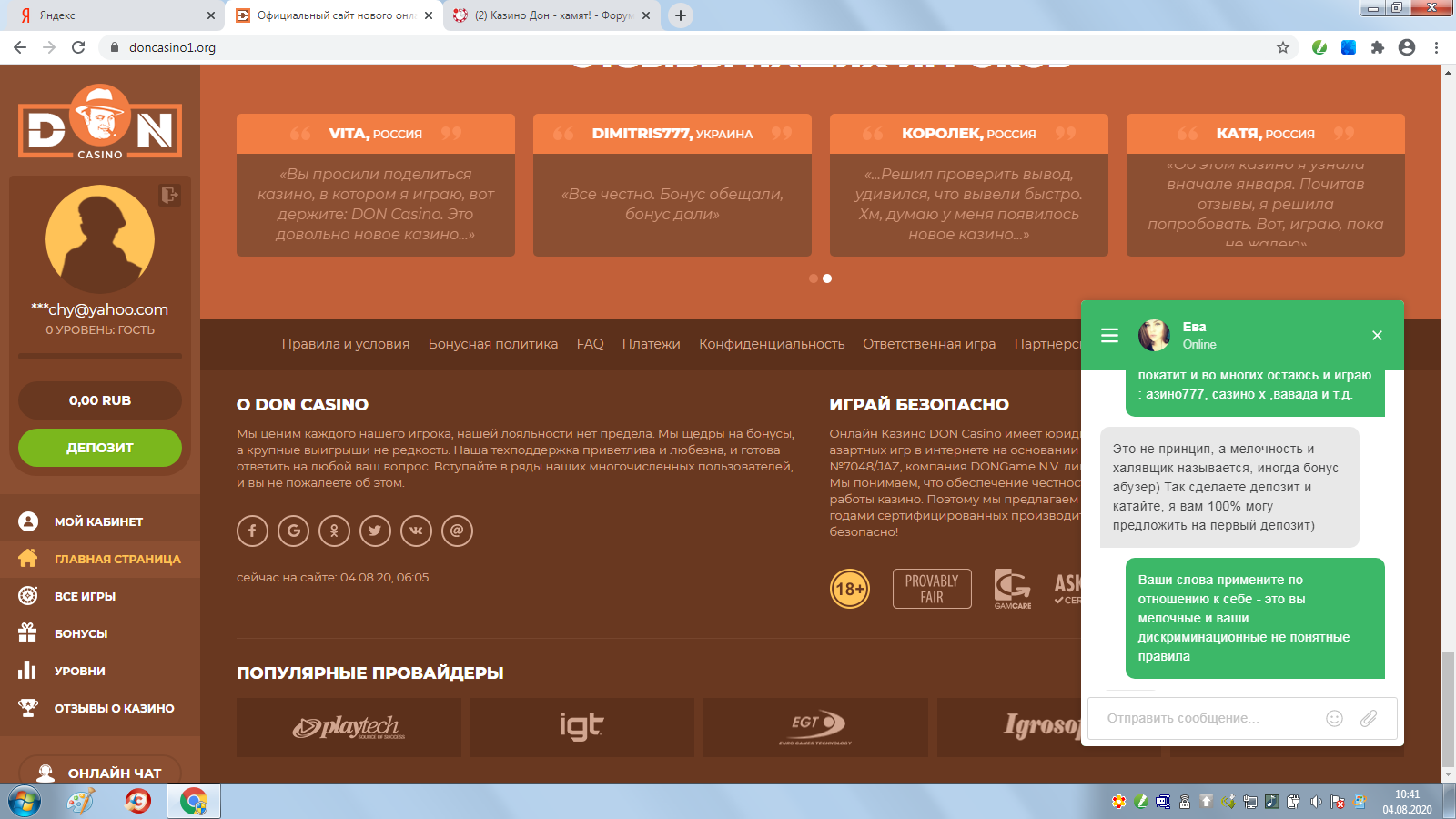This screenshot has height=819, width=1456.
Task: Open the chat emoji picker
Action: tap(1334, 718)
